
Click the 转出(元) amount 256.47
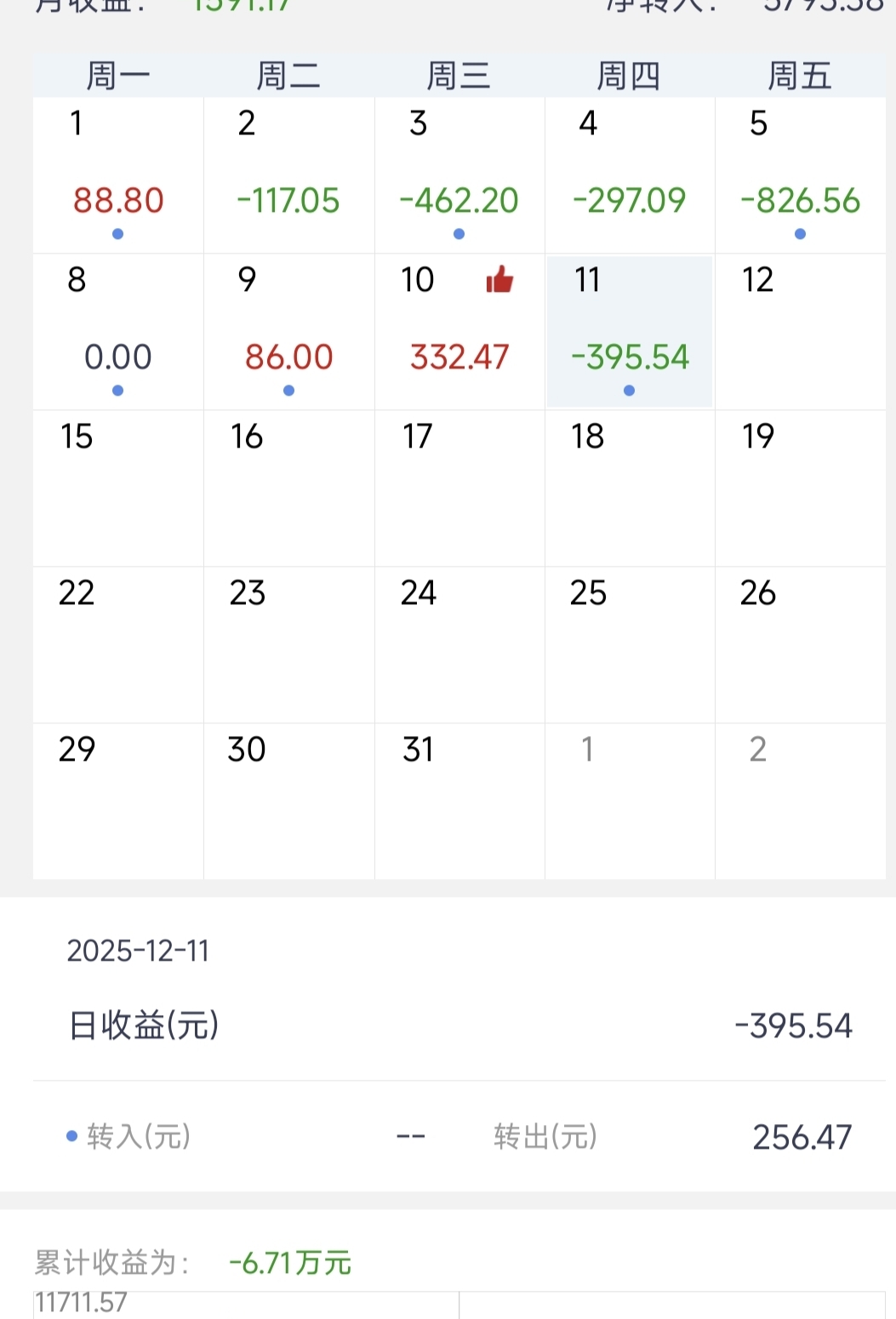[802, 1137]
